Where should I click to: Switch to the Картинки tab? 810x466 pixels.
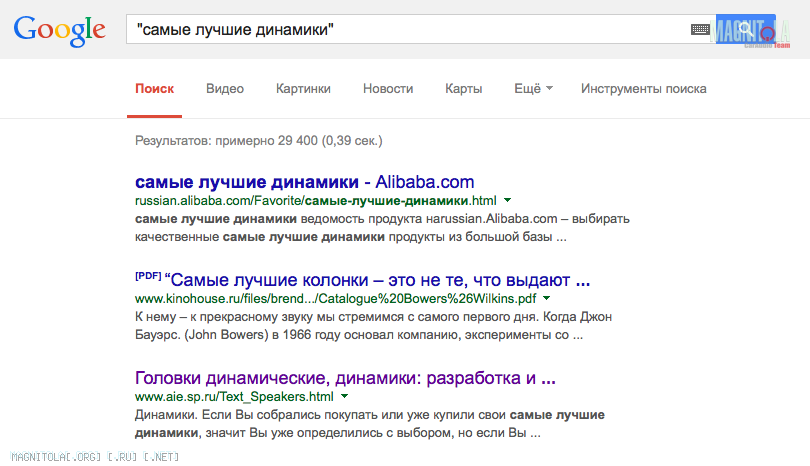(x=303, y=89)
